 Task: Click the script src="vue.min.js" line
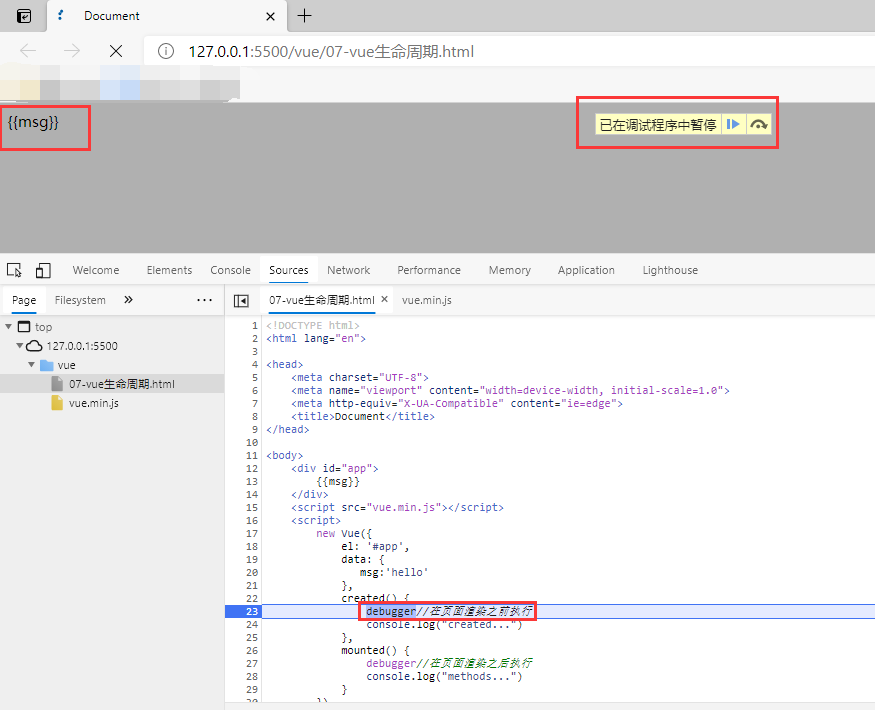(397, 507)
